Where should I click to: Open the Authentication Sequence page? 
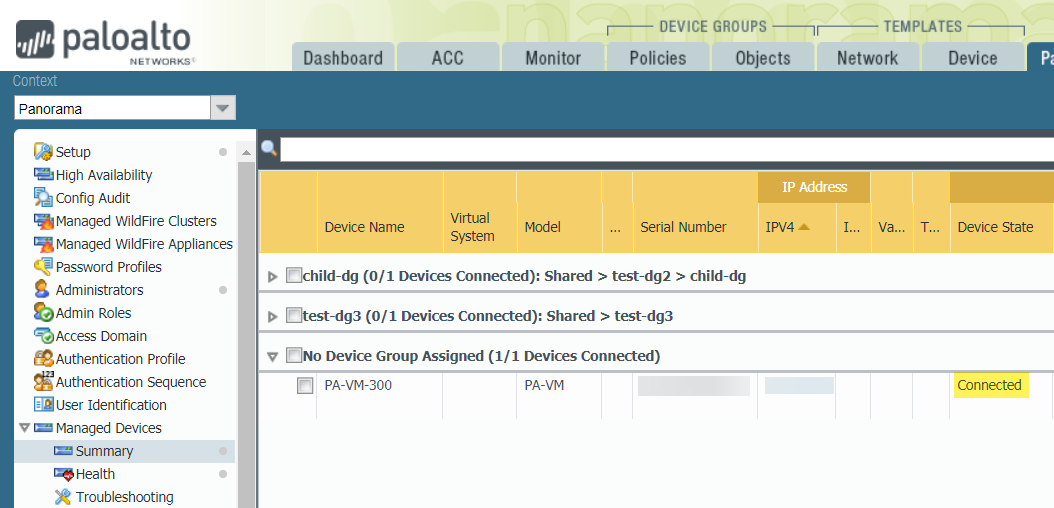tap(130, 382)
